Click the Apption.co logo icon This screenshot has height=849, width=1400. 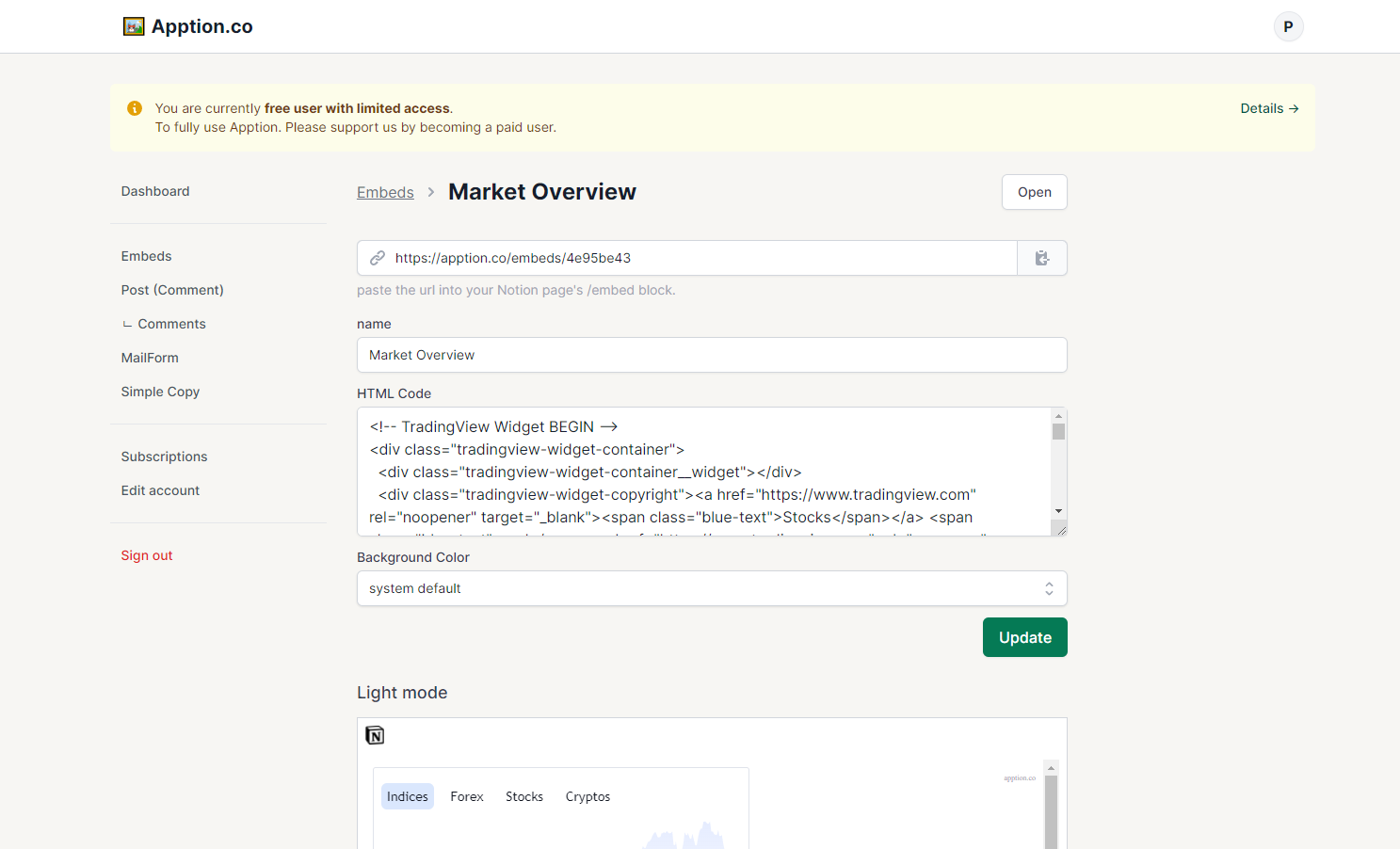click(x=134, y=26)
